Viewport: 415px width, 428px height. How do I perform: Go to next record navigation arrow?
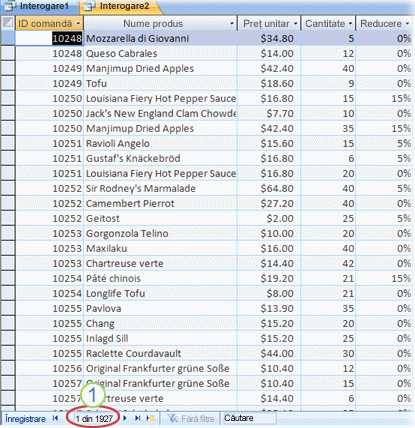pyautogui.click(x=125, y=418)
